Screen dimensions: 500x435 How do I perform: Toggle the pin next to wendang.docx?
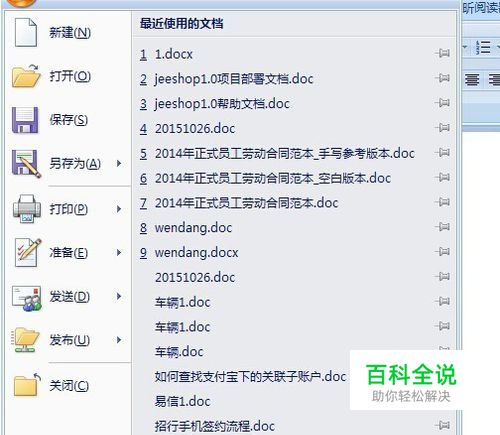click(x=443, y=252)
